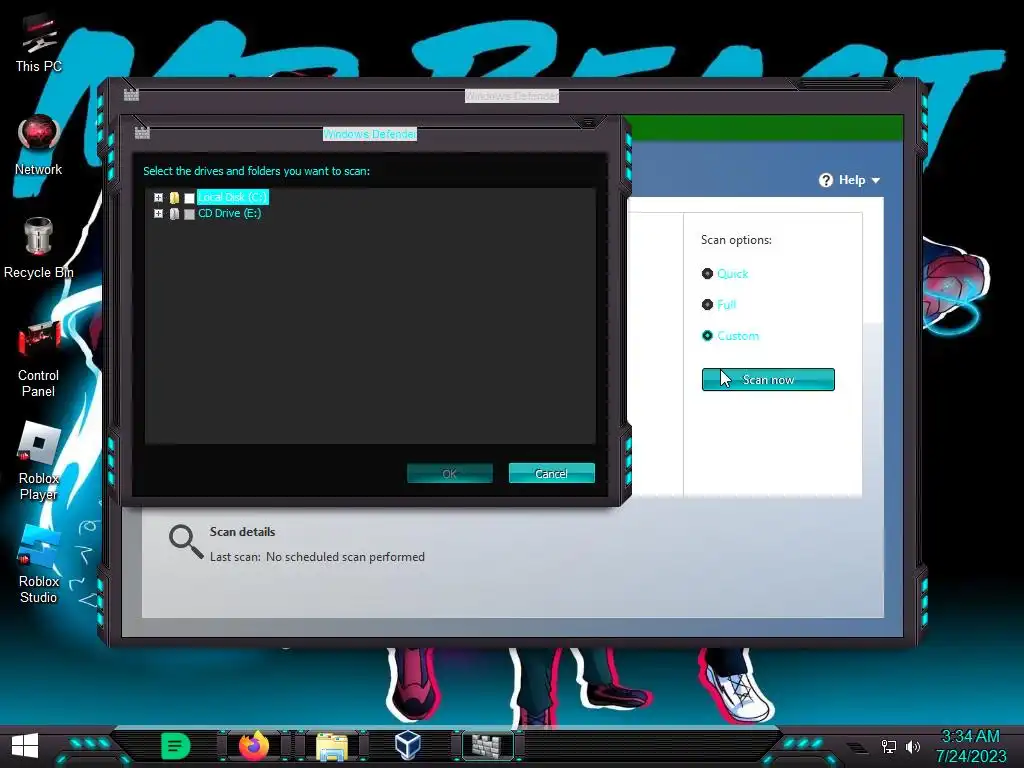The width and height of the screenshot is (1024, 768).
Task: Click the tray notification lines icon
Action: [857, 747]
